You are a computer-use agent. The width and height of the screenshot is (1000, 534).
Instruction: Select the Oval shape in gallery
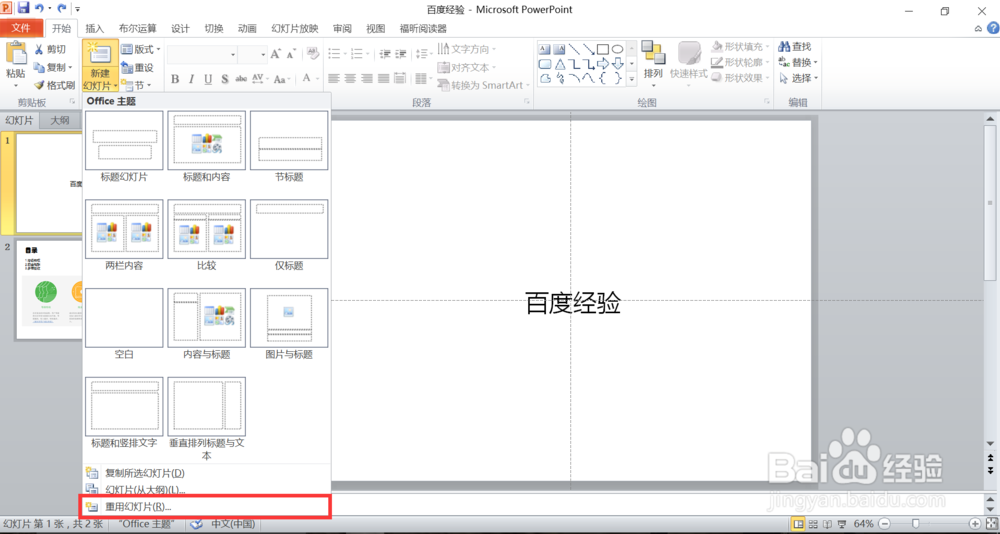[617, 49]
